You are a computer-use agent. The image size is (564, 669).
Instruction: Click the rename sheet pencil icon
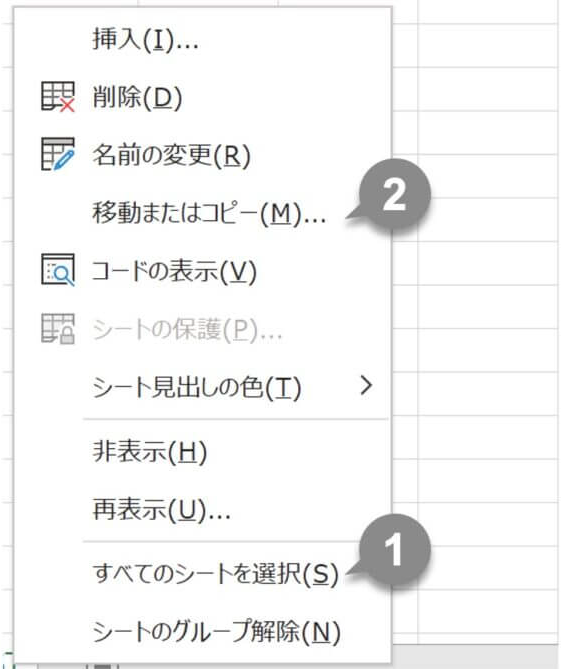tap(58, 154)
